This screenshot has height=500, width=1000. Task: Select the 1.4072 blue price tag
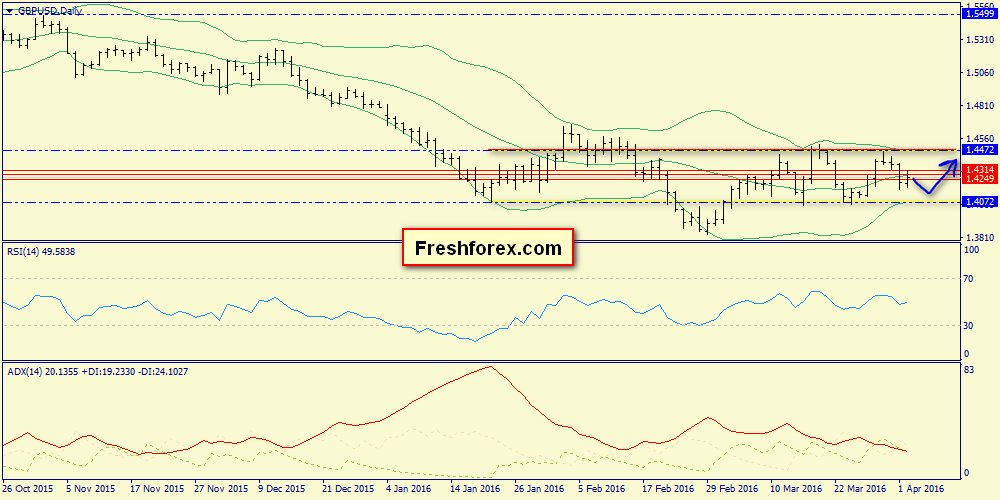pos(978,202)
